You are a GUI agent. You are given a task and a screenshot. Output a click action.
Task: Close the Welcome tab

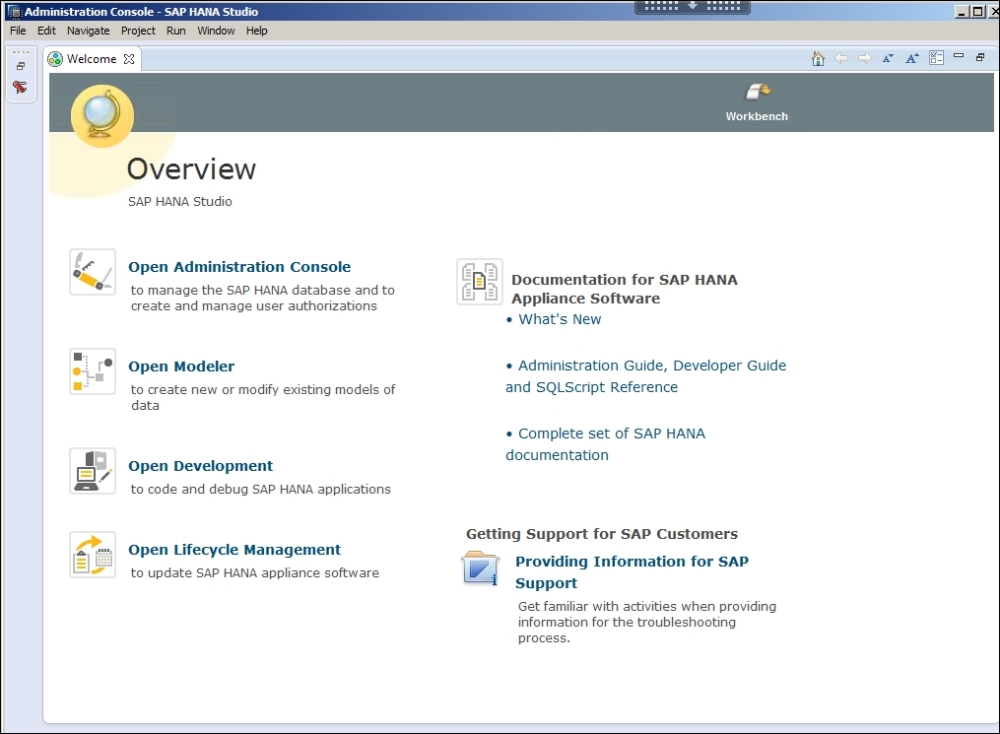(129, 59)
